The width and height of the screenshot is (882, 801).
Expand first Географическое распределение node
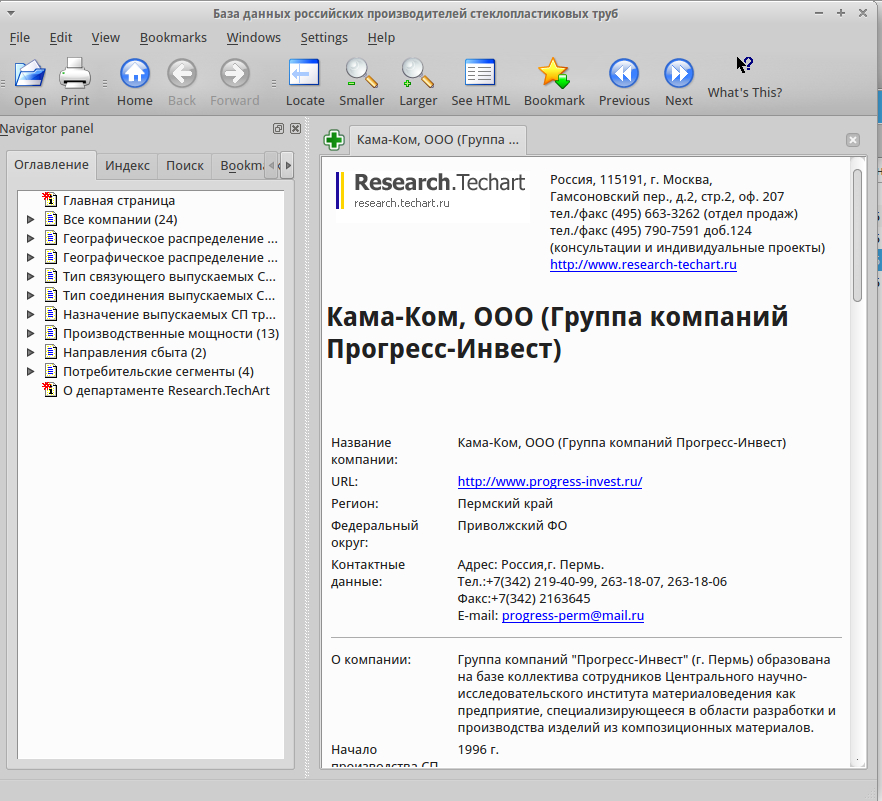[31, 238]
